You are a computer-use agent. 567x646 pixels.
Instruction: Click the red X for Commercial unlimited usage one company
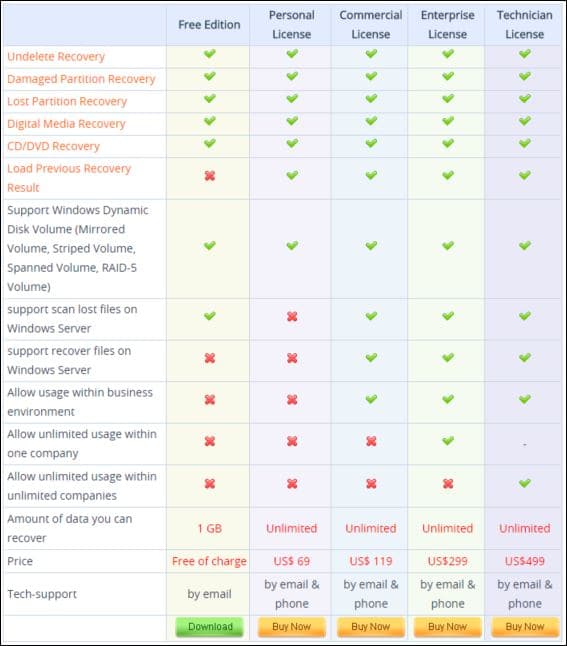tap(371, 441)
